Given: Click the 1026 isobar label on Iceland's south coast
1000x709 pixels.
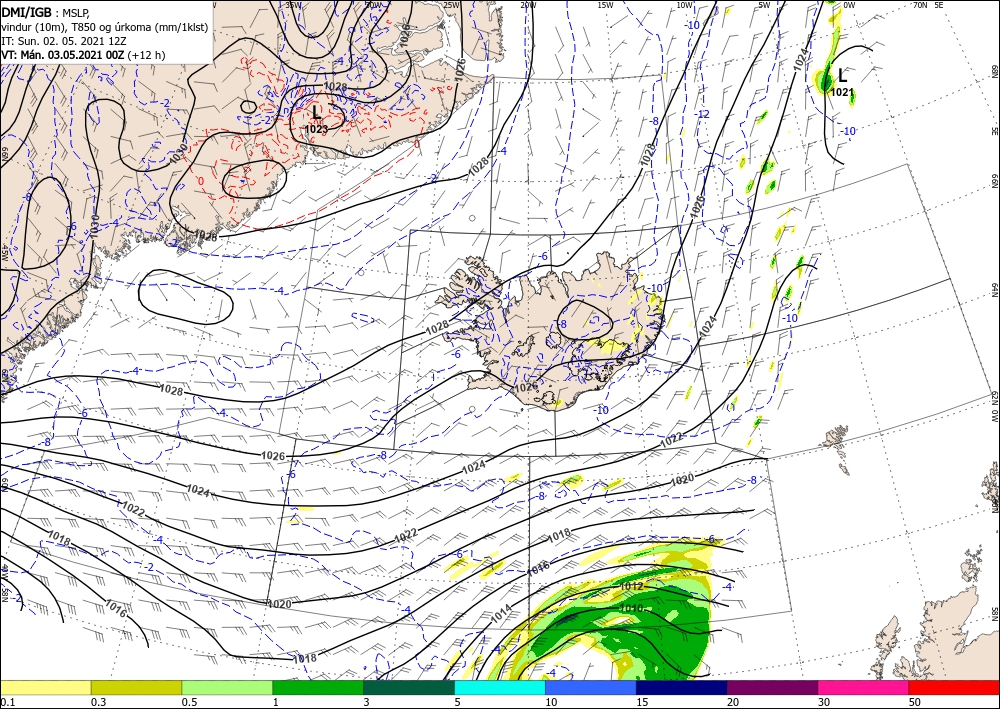Looking at the screenshot, I should coord(526,387).
